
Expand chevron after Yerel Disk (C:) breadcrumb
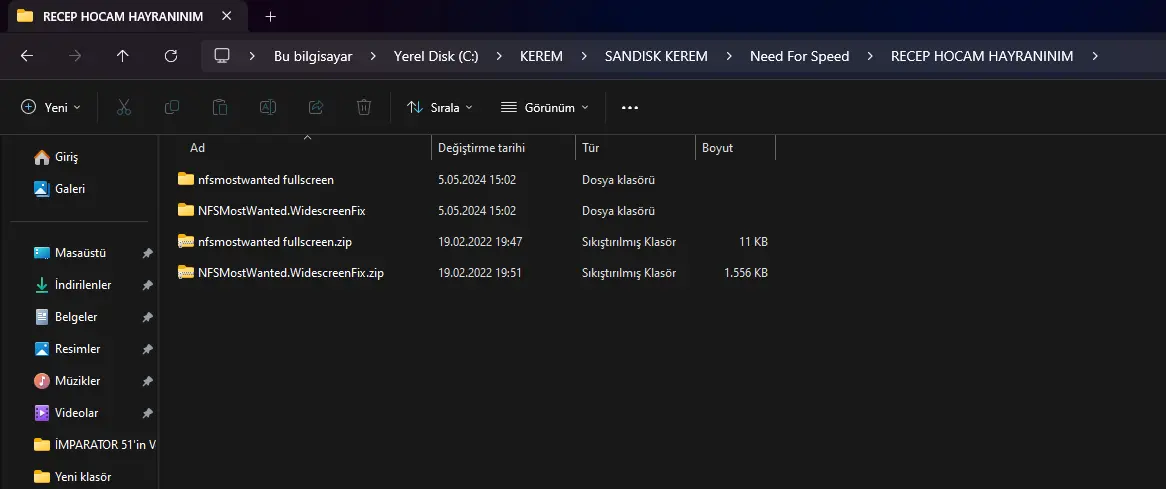499,56
